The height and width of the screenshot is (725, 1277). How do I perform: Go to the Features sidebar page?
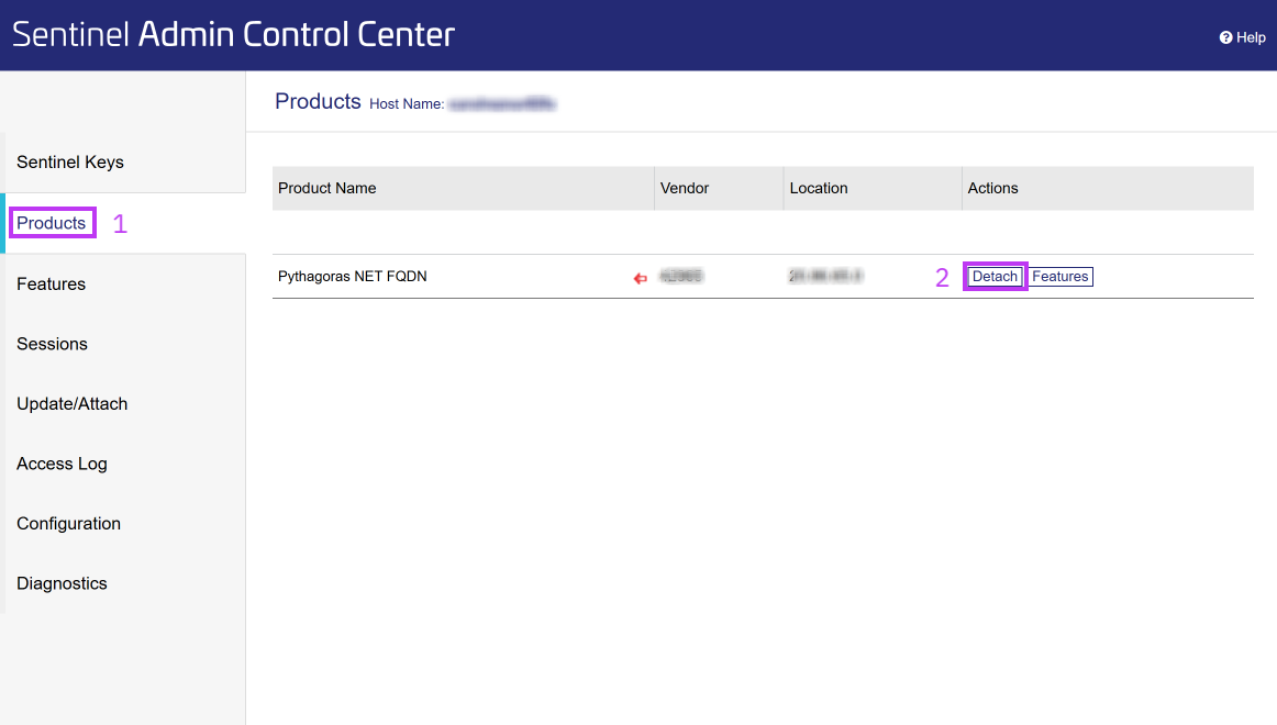click(x=51, y=284)
